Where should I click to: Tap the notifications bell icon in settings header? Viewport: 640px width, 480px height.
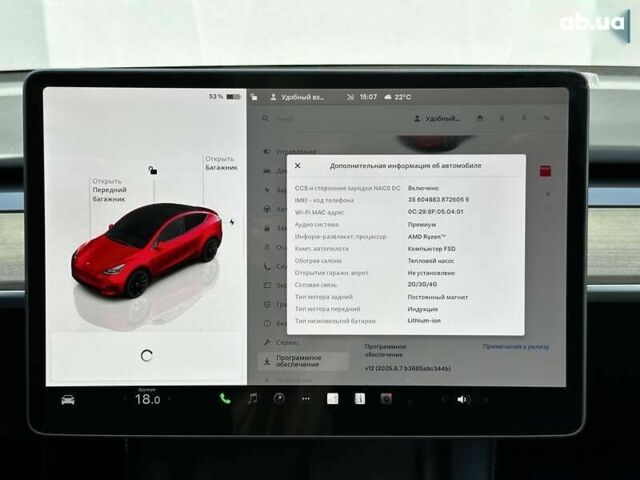tap(502, 118)
